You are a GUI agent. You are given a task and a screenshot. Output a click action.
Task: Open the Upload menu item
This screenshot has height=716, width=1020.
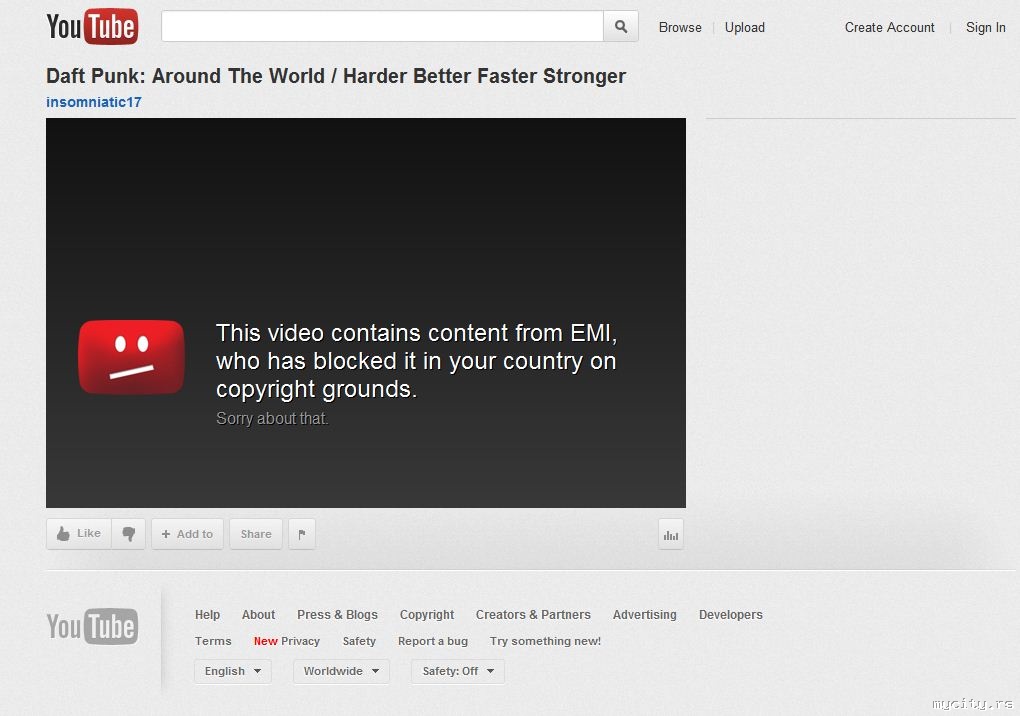745,27
